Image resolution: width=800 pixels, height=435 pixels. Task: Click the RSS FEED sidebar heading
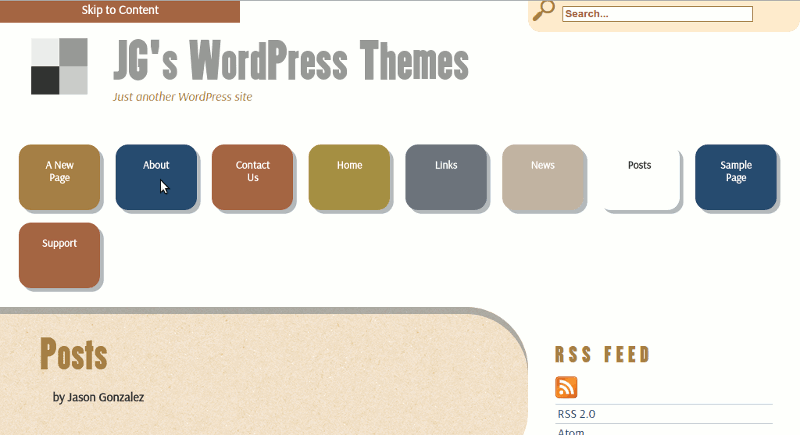click(x=603, y=354)
